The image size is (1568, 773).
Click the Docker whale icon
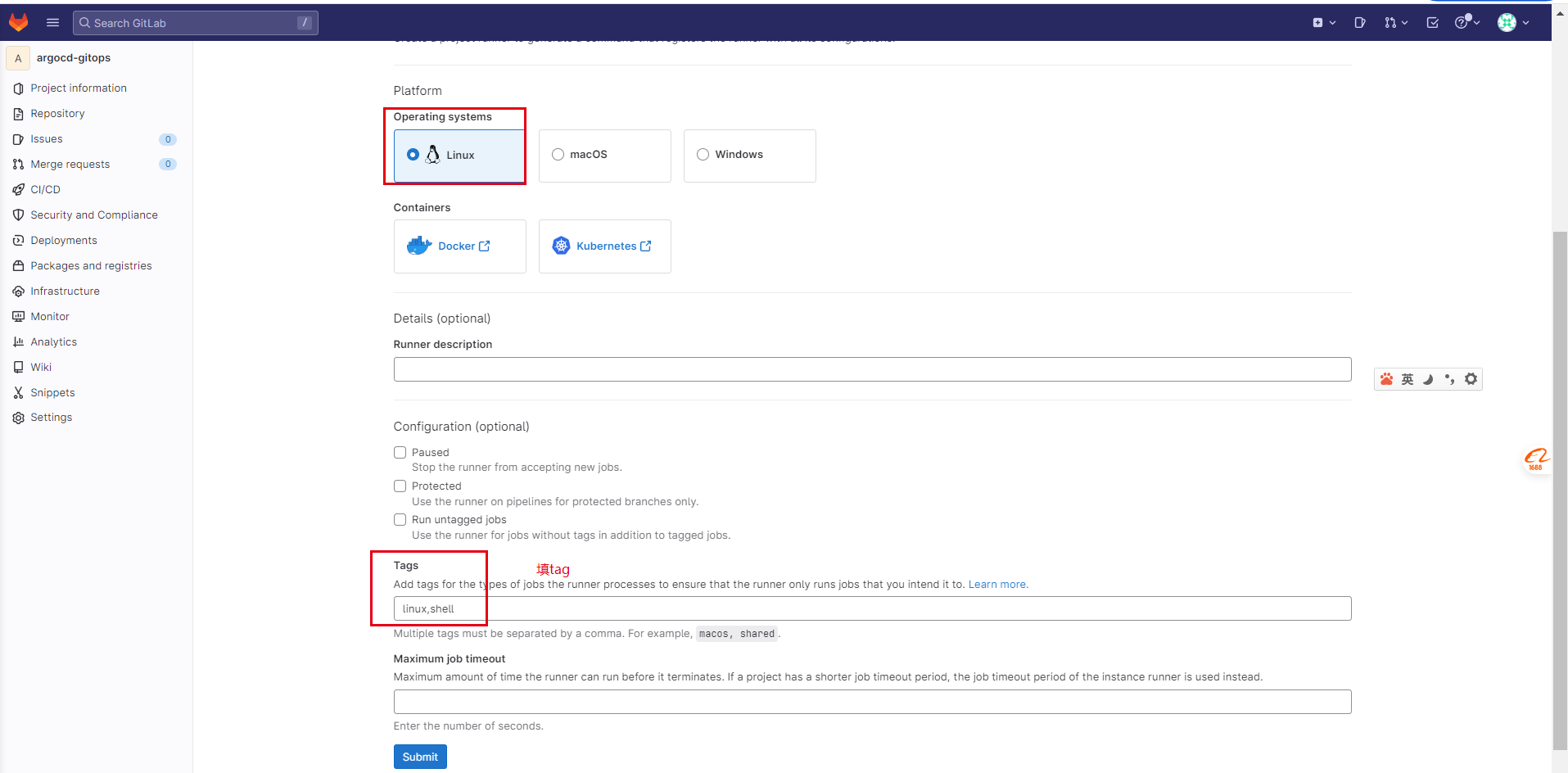419,246
